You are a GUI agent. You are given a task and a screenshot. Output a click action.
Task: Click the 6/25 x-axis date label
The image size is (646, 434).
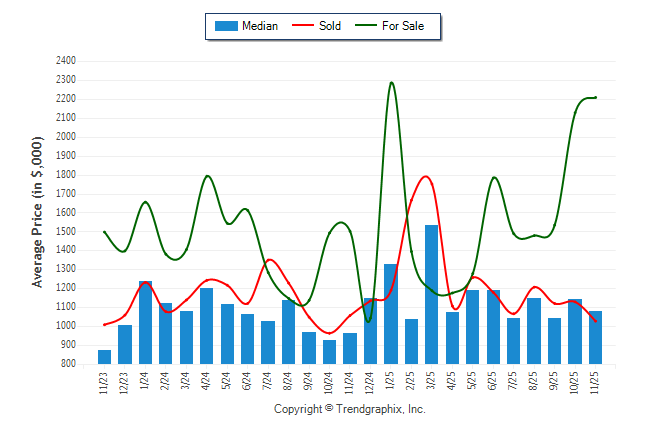(x=493, y=384)
